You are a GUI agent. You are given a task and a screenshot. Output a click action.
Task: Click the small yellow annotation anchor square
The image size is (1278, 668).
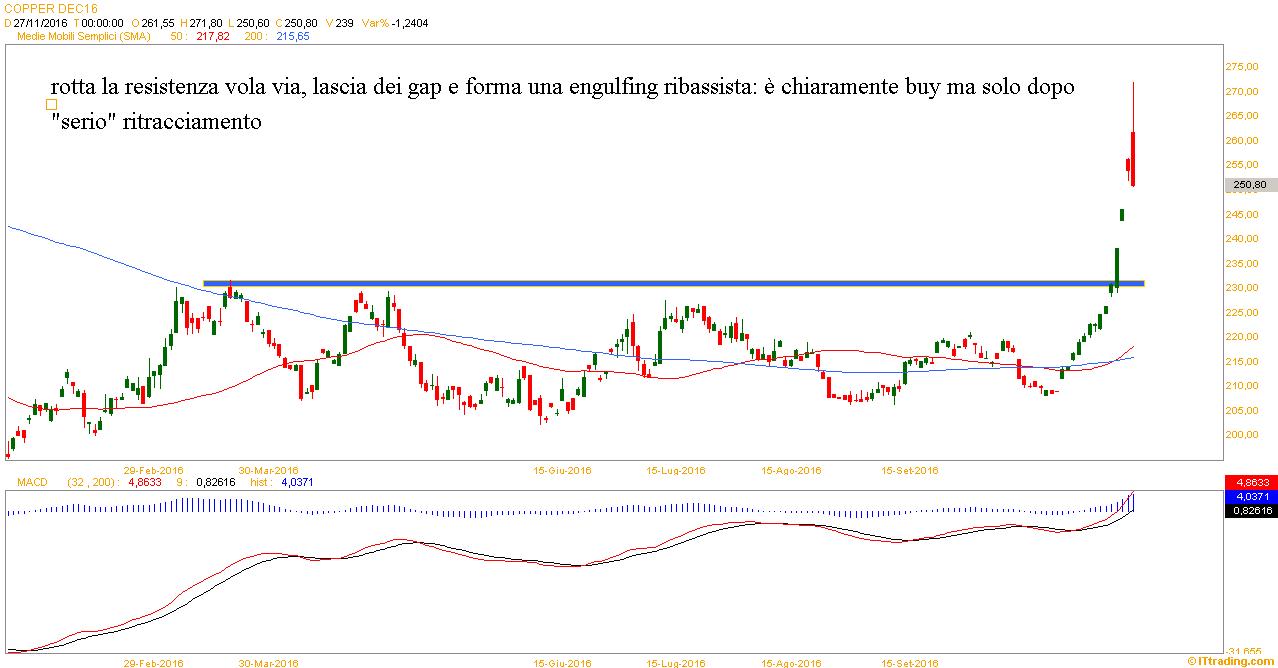tap(52, 104)
